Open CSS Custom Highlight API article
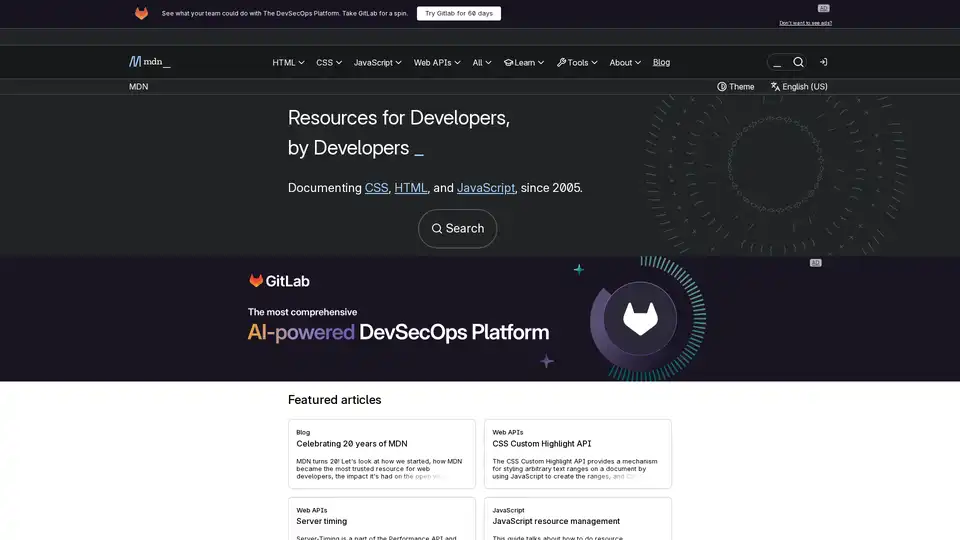960x540 pixels. click(x=541, y=444)
